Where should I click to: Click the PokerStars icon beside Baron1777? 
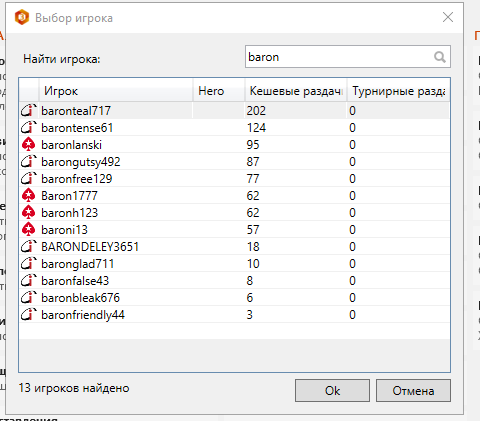coord(28,196)
